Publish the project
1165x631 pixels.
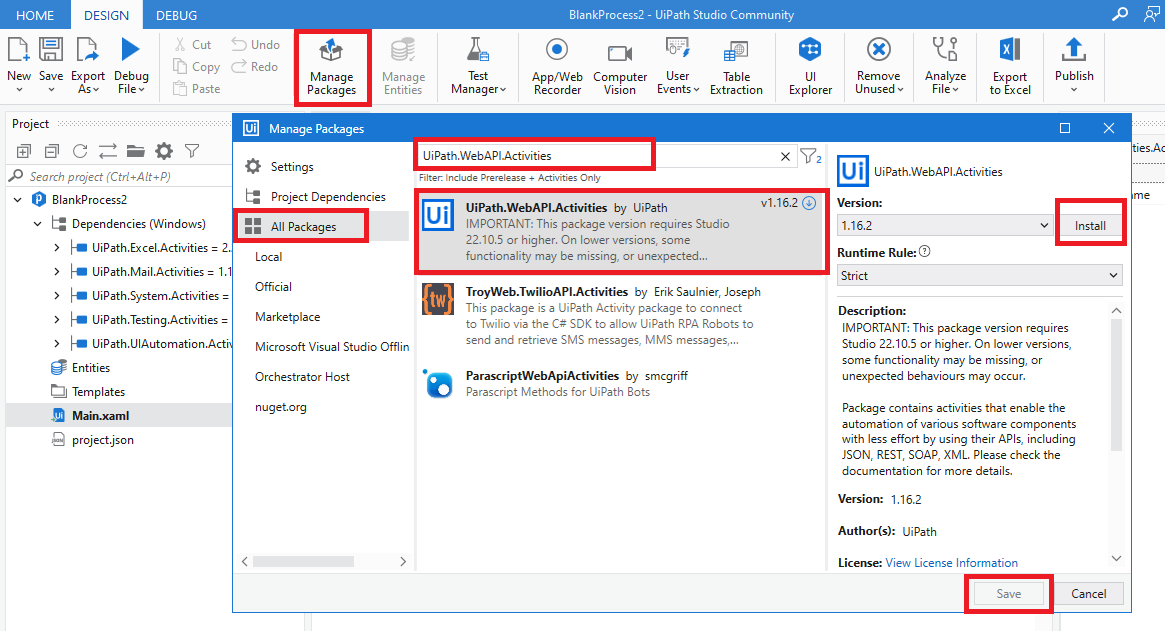(1074, 65)
